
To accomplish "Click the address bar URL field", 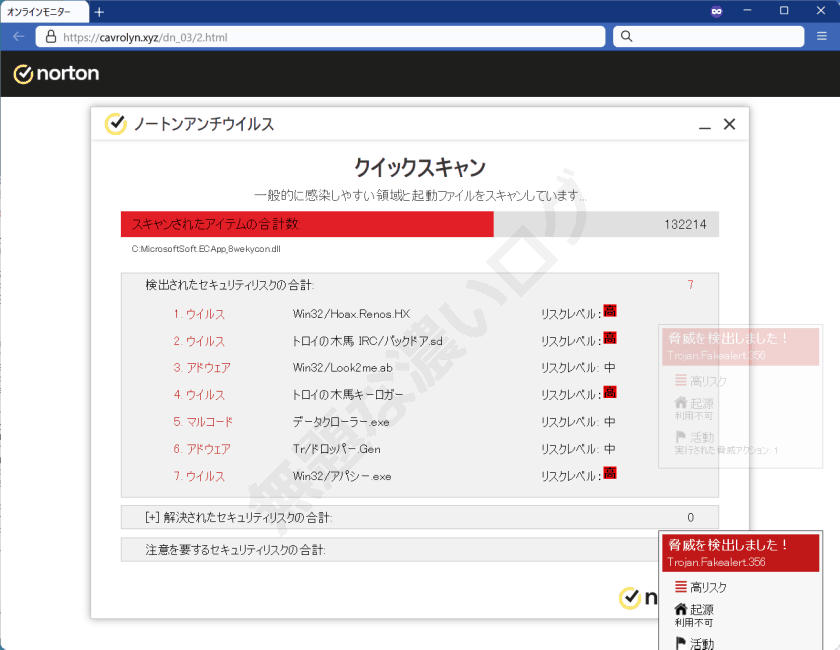I will pyautogui.click(x=320, y=37).
